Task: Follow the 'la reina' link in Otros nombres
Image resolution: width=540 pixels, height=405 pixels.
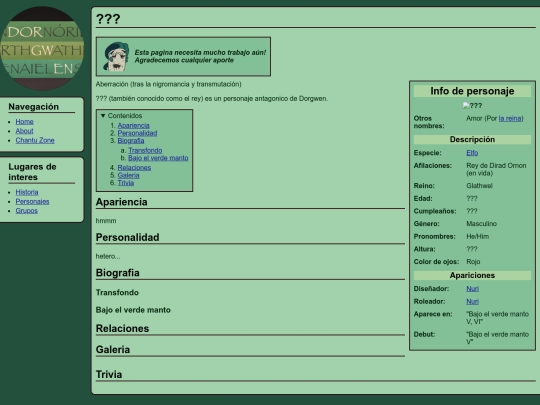Action: [x=510, y=118]
